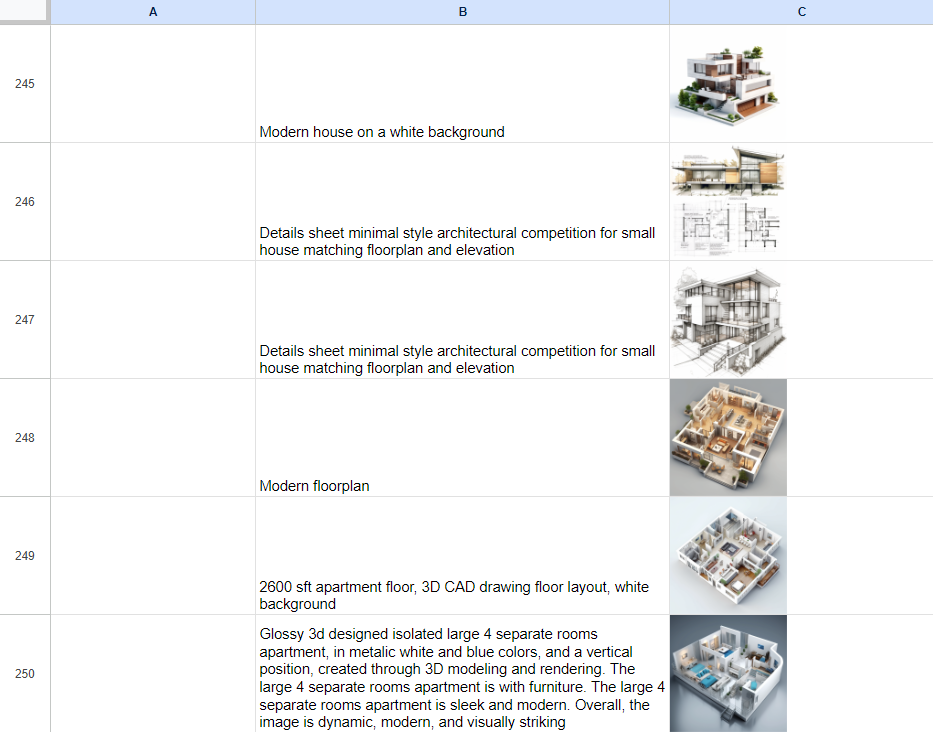Click the white apartment layout image, row 249
This screenshot has width=933, height=732.
tap(727, 556)
